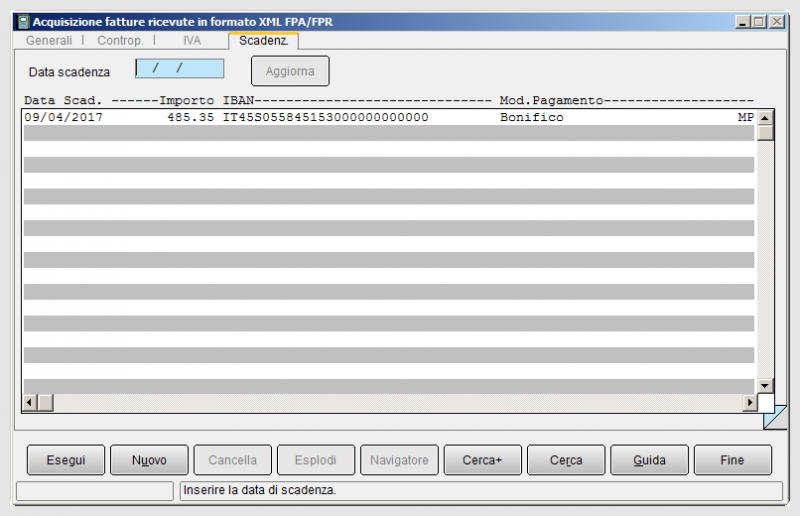This screenshot has width=800, height=516.
Task: Click the Nuovo button
Action: click(149, 460)
